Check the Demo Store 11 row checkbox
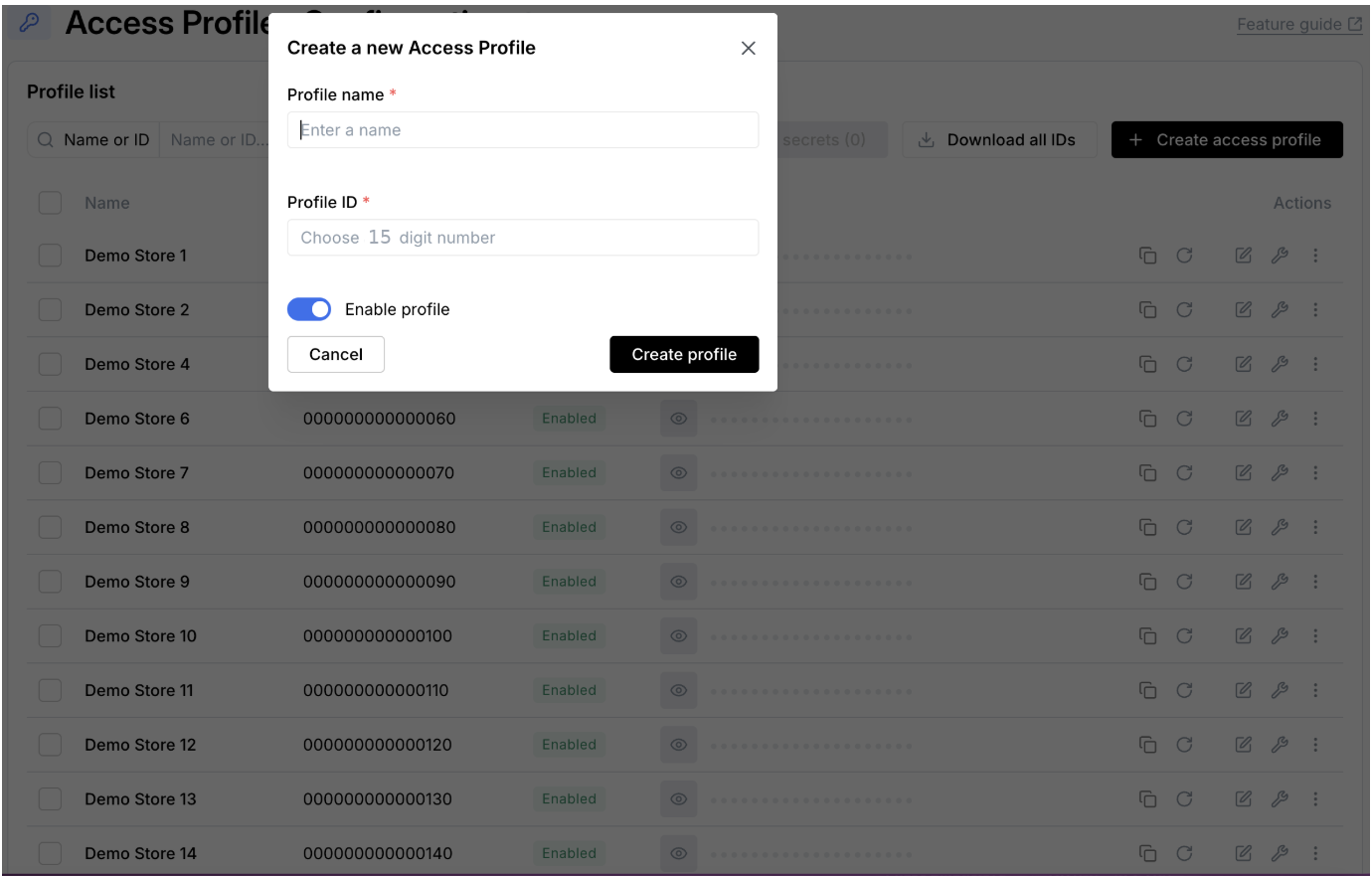This screenshot has width=1372, height=876. pyautogui.click(x=50, y=690)
